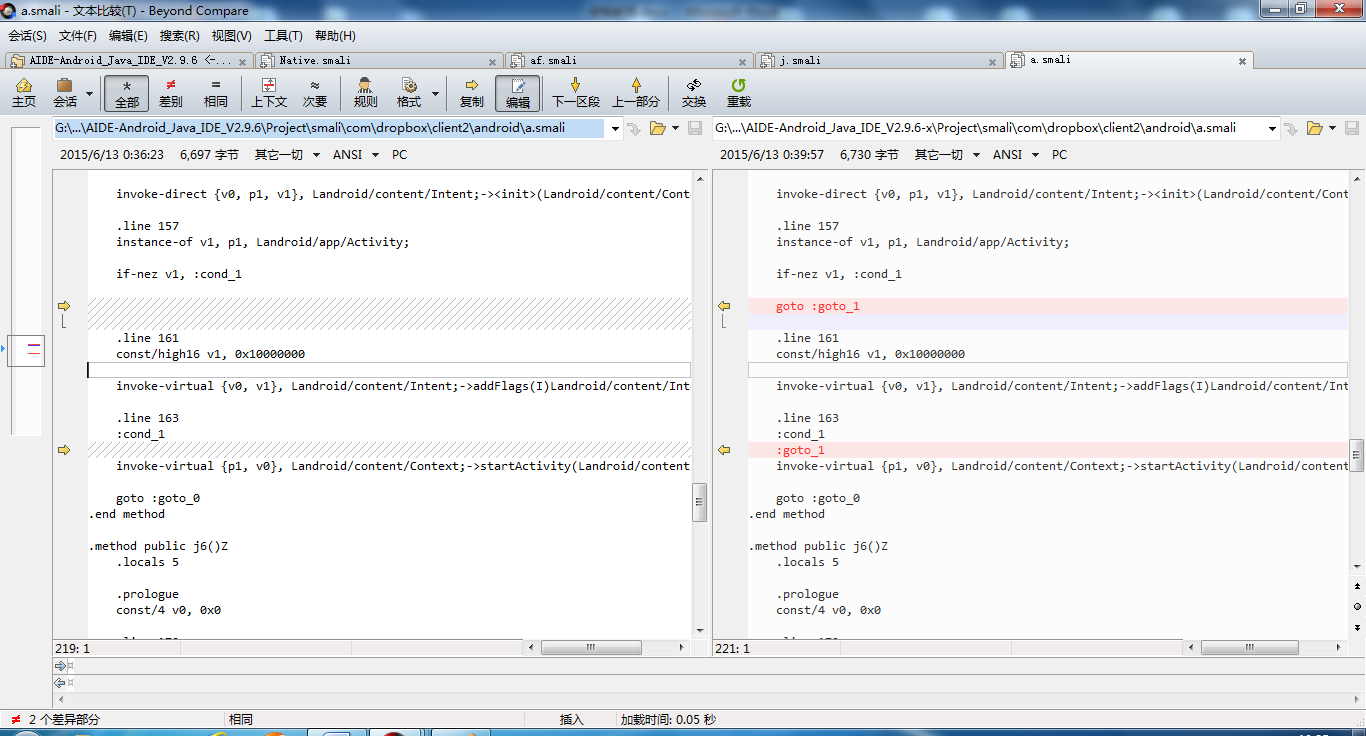Screen dimensions: 1366x736
Task: Open right pane 其它一切 file type dropdown
Action: coord(976,155)
